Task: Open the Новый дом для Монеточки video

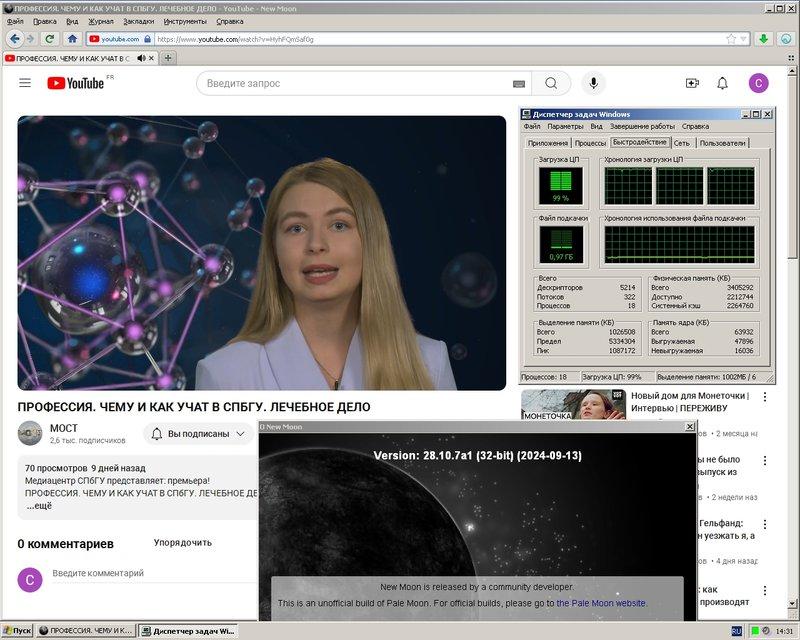Action: [x=690, y=402]
